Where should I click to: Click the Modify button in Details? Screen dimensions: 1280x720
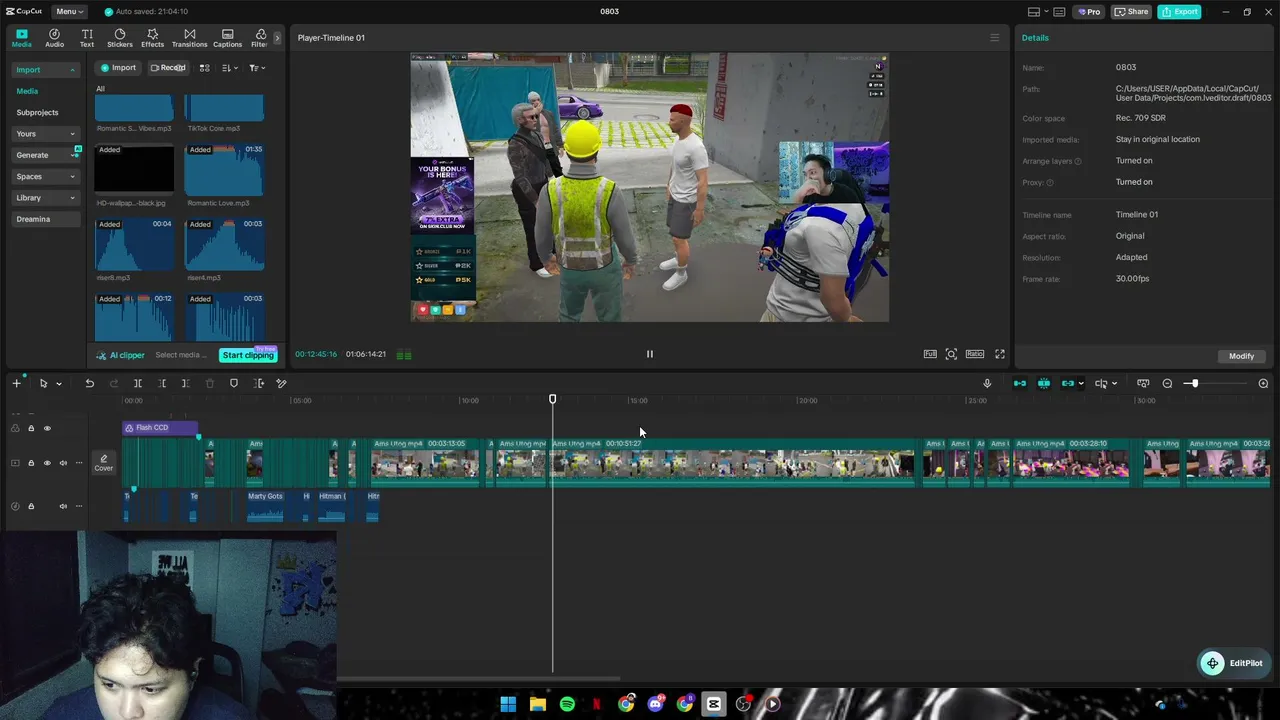[1241, 356]
